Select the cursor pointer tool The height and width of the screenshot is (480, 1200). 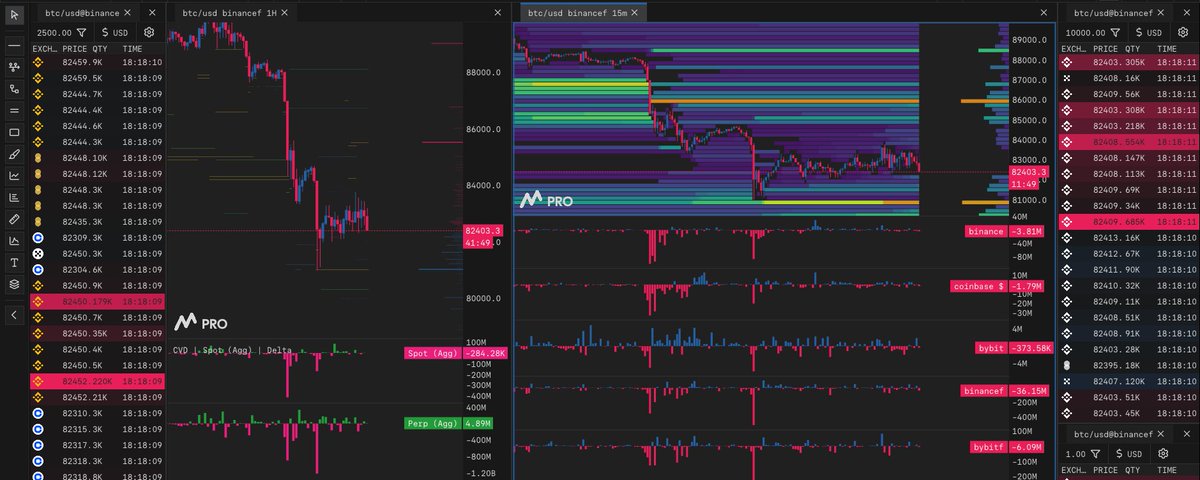click(x=14, y=13)
